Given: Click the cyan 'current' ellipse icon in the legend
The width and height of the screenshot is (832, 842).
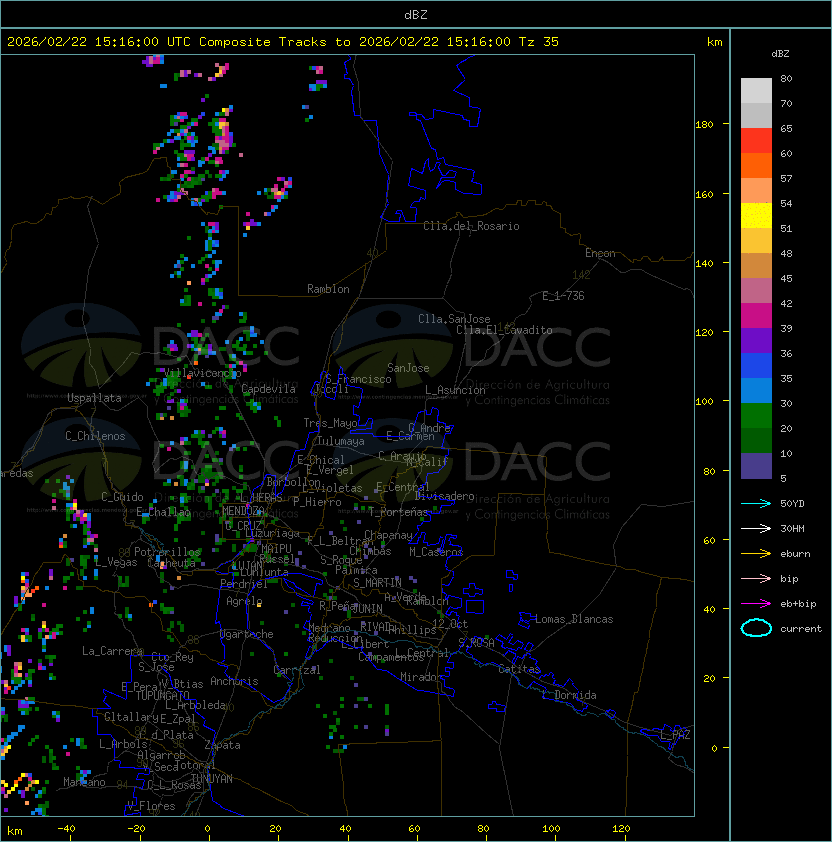Looking at the screenshot, I should tap(756, 628).
